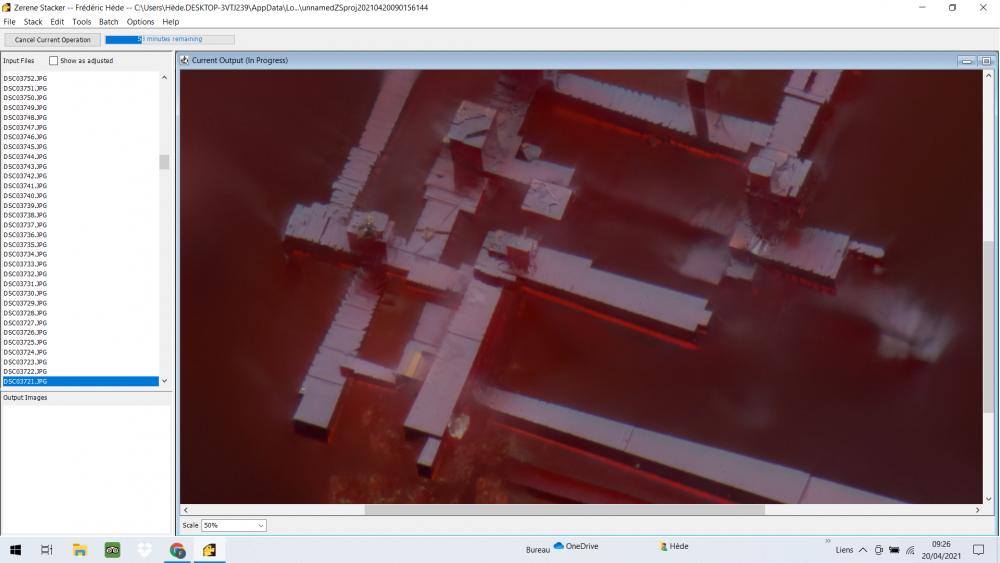Enable the Show as adjusted checkbox
The width and height of the screenshot is (1000, 563).
pos(54,61)
